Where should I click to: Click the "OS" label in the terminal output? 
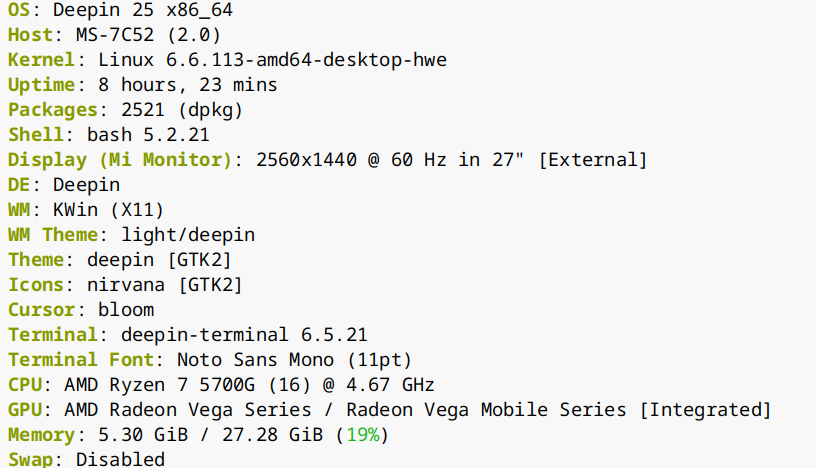point(18,10)
